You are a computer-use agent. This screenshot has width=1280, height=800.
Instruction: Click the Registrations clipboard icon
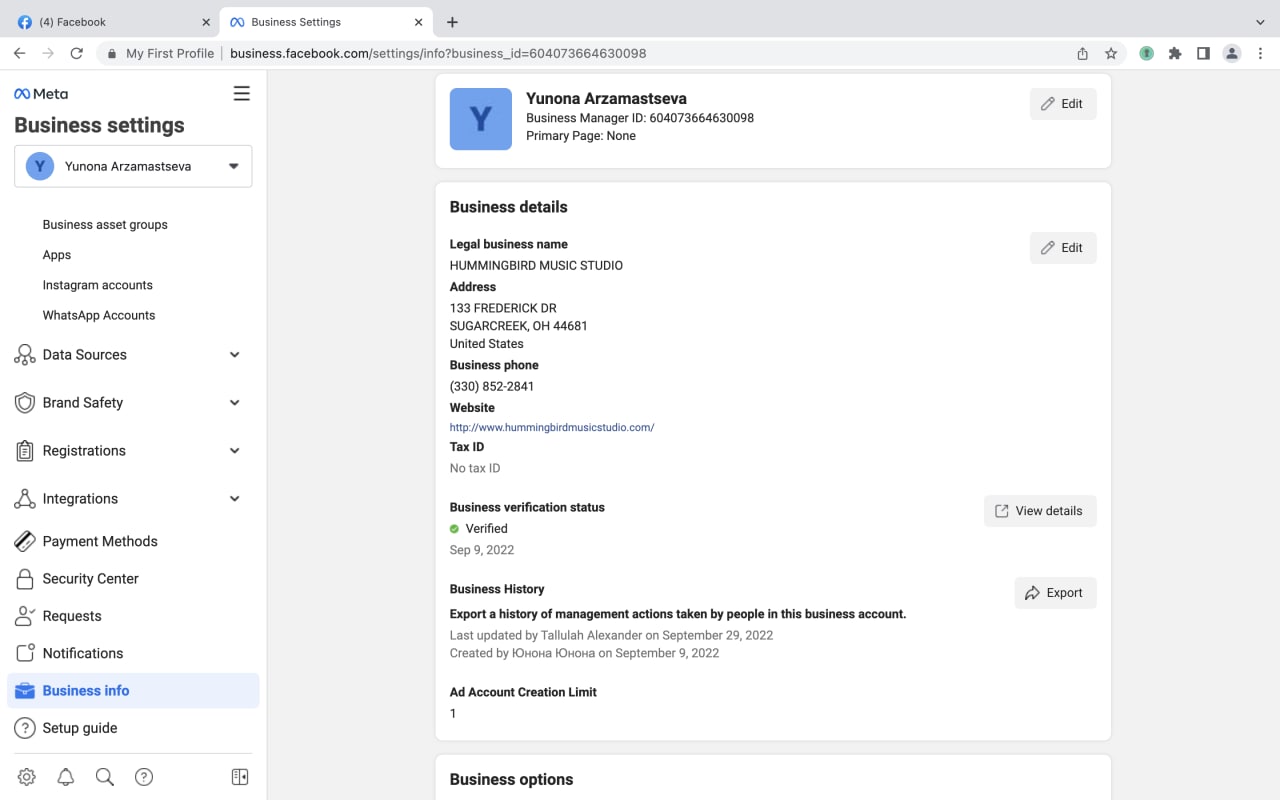pyautogui.click(x=25, y=451)
